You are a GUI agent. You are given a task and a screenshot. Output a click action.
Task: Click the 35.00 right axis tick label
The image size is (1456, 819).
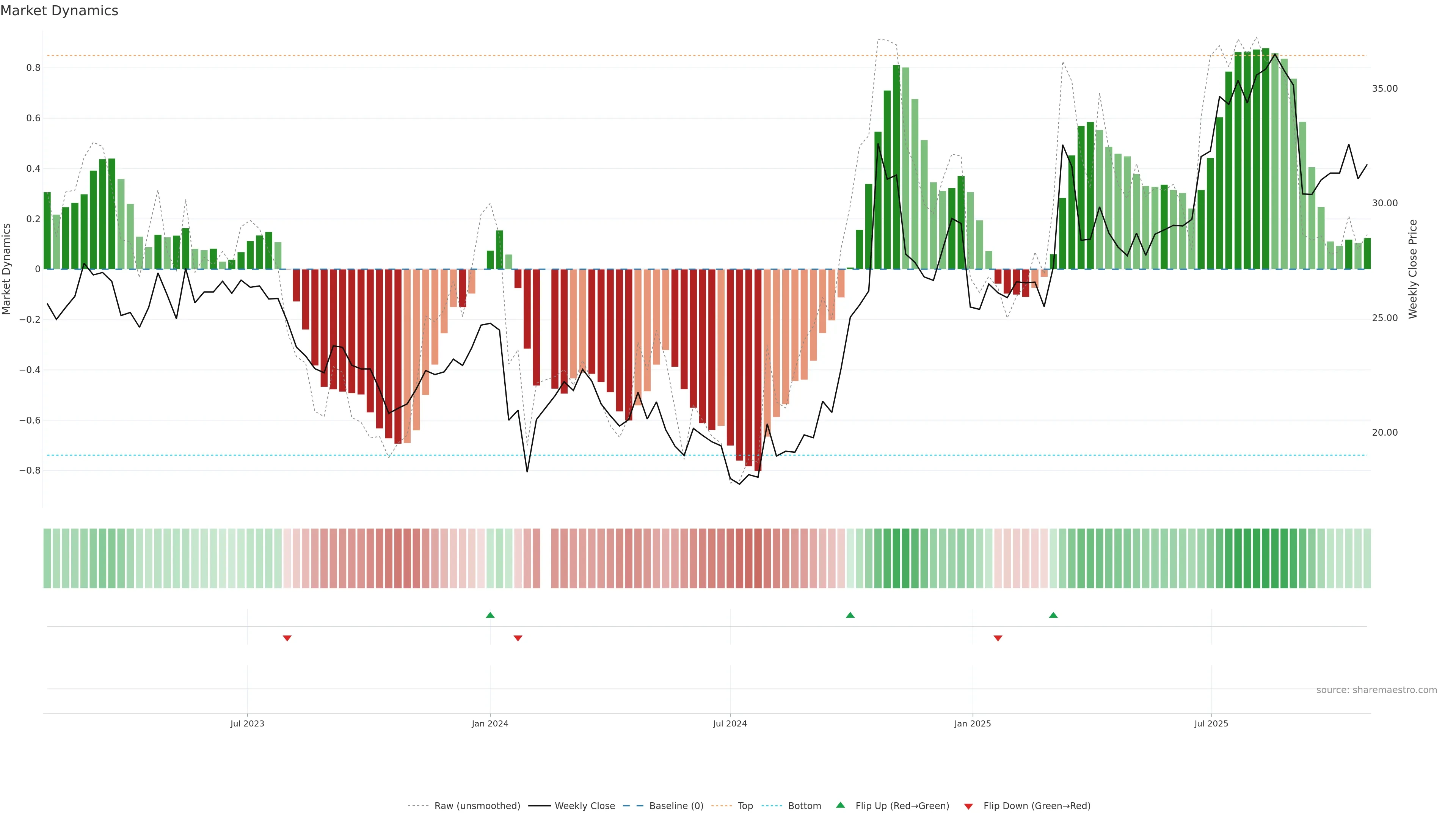[1384, 89]
